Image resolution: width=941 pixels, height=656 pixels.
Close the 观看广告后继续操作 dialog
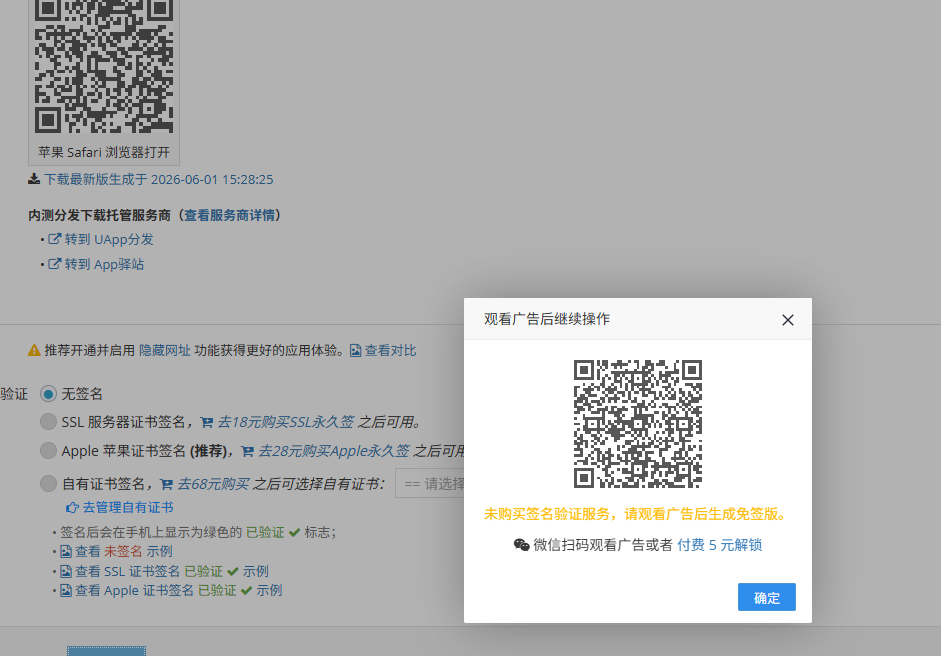[788, 320]
